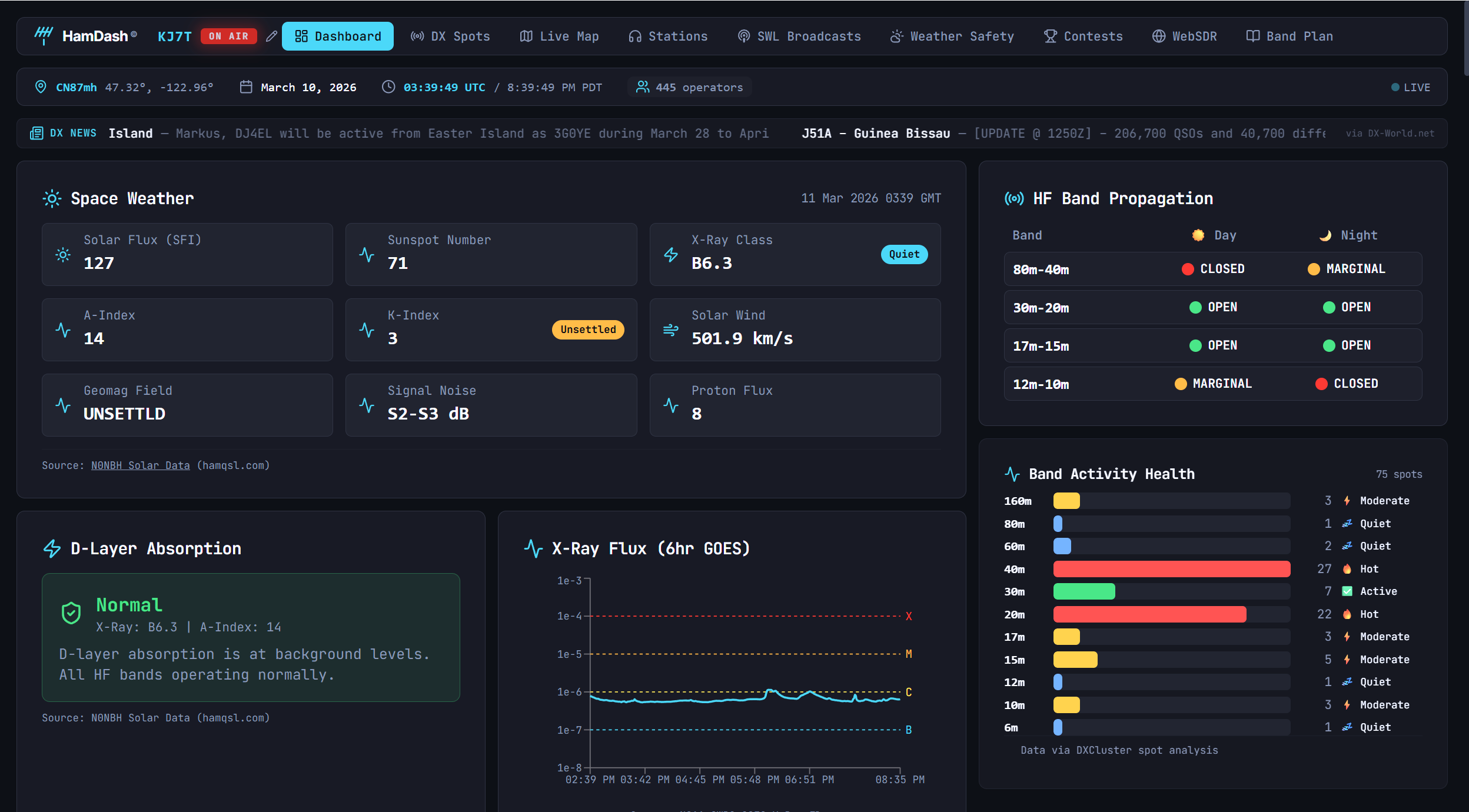
Task: Open the N0NBH Solar Data link
Action: coord(140,465)
